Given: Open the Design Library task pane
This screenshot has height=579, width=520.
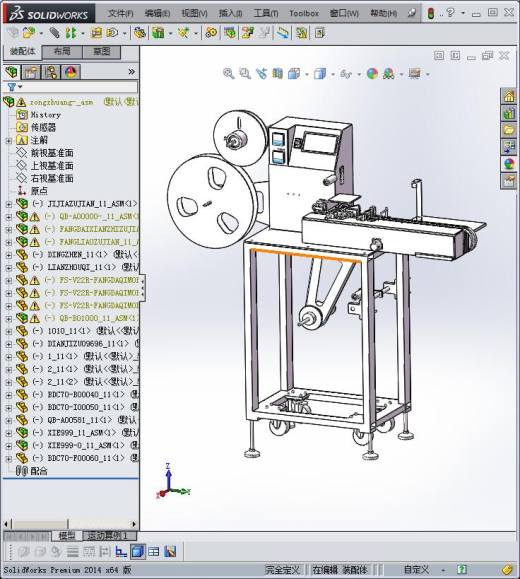Looking at the screenshot, I should point(509,113).
